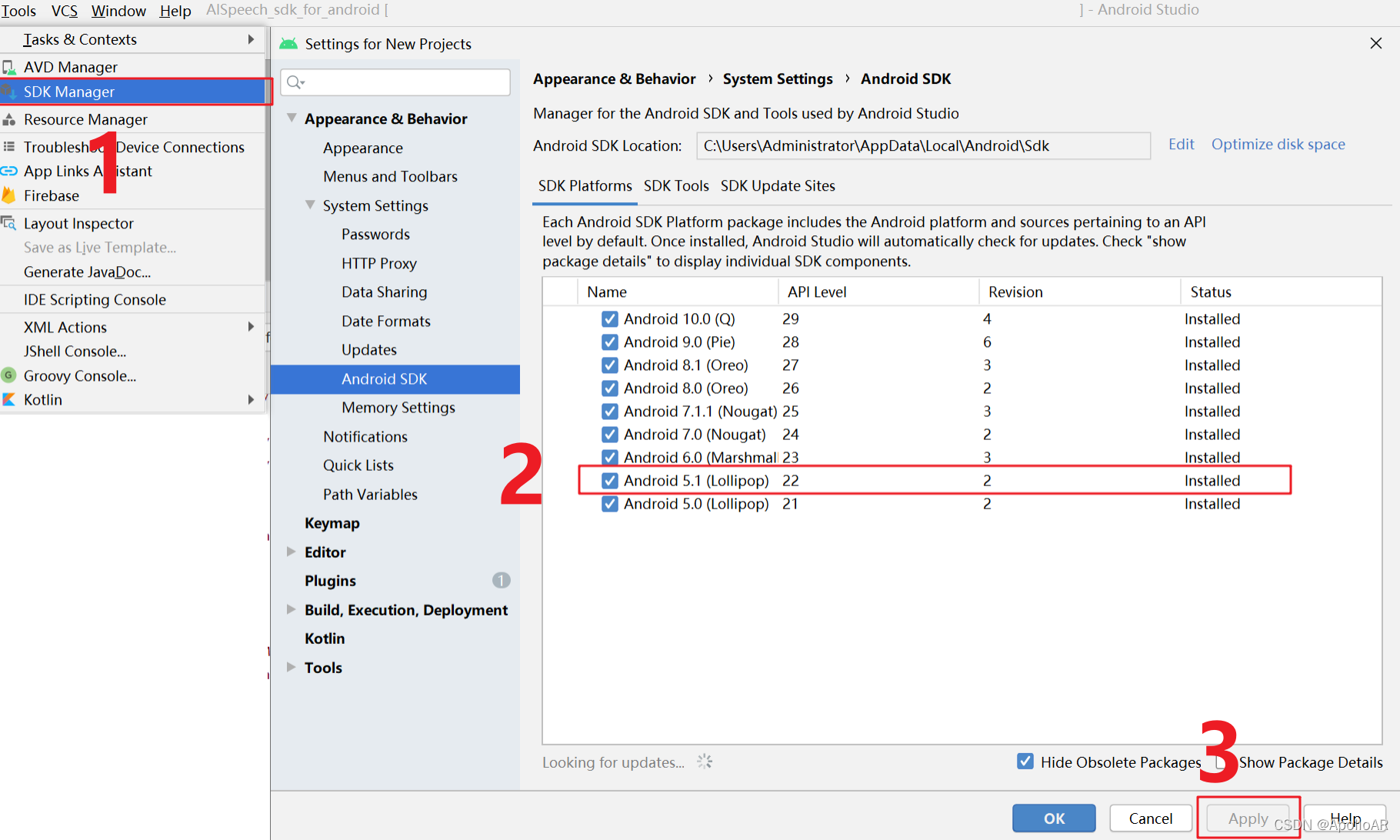Click the Android SDK Location path field

click(x=923, y=145)
